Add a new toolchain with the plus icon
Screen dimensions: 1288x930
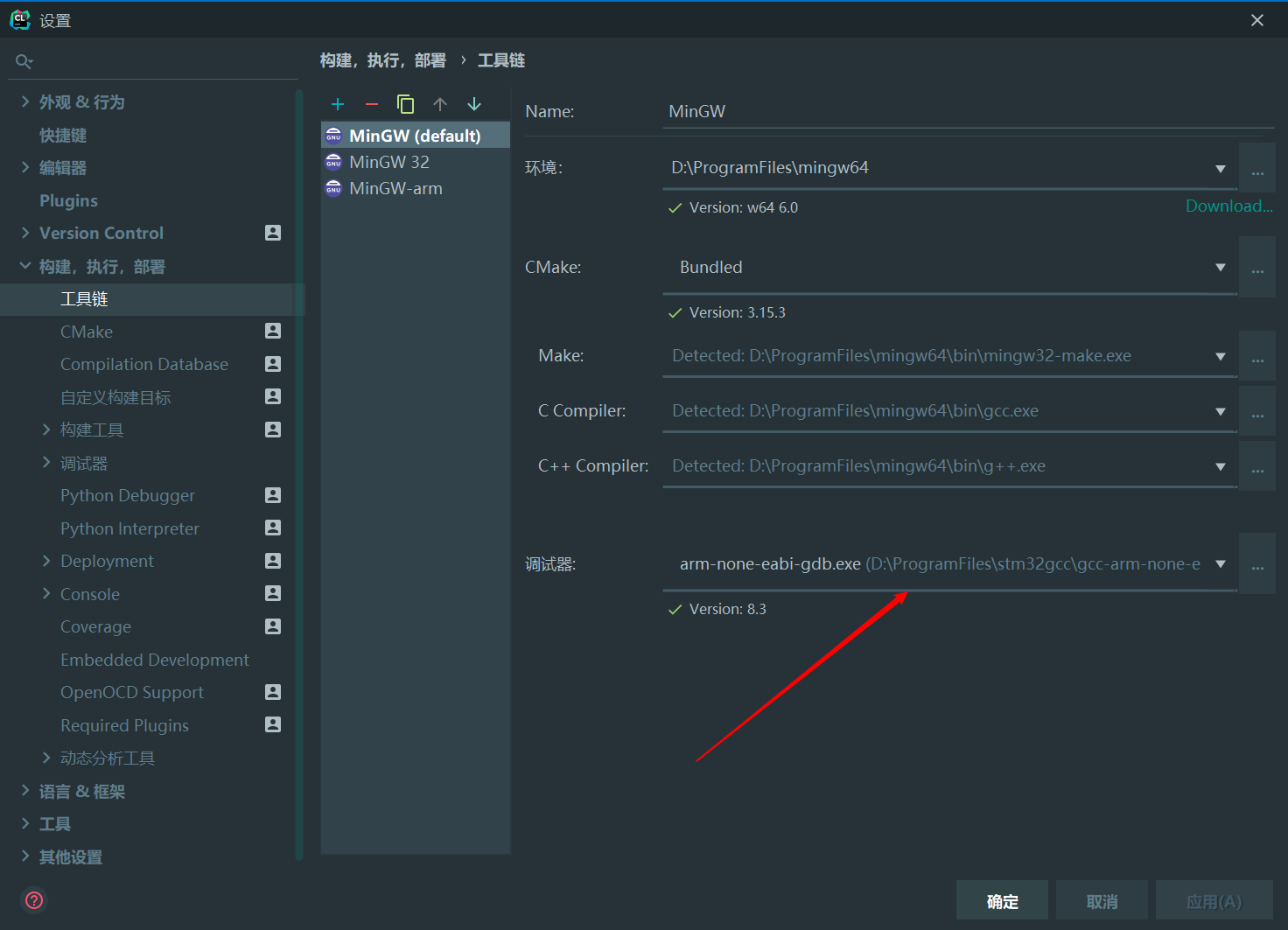tap(338, 103)
